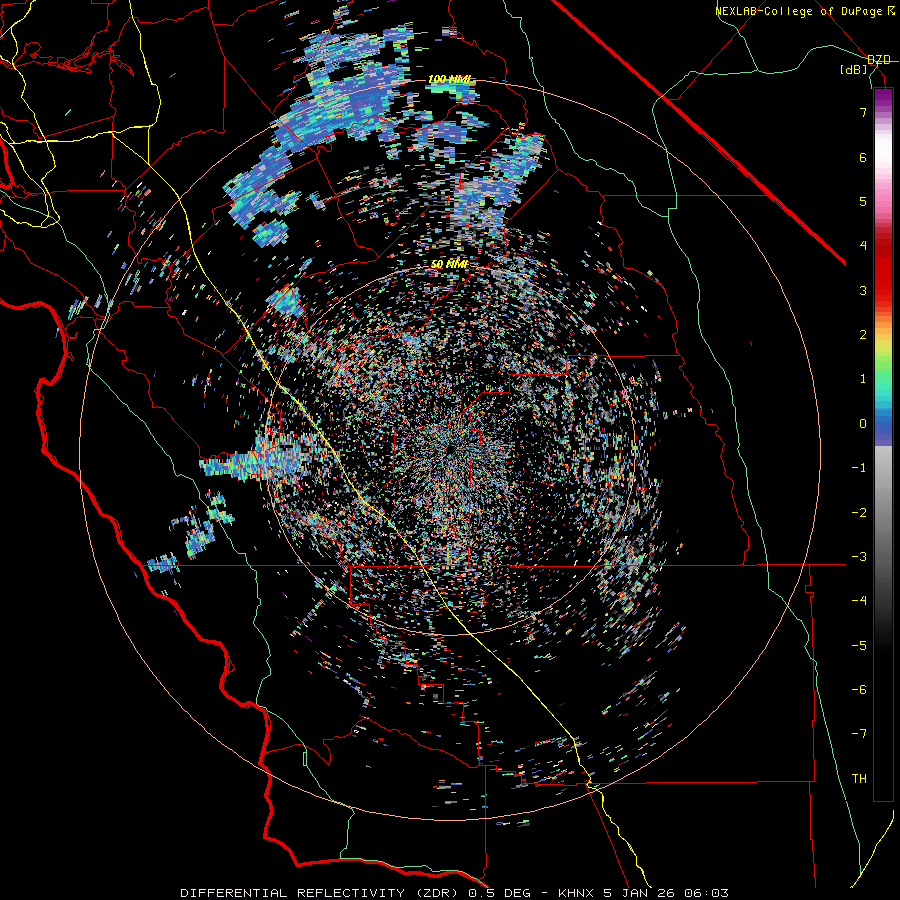
Task: Click the BZD product label above color scale
Action: point(879,60)
